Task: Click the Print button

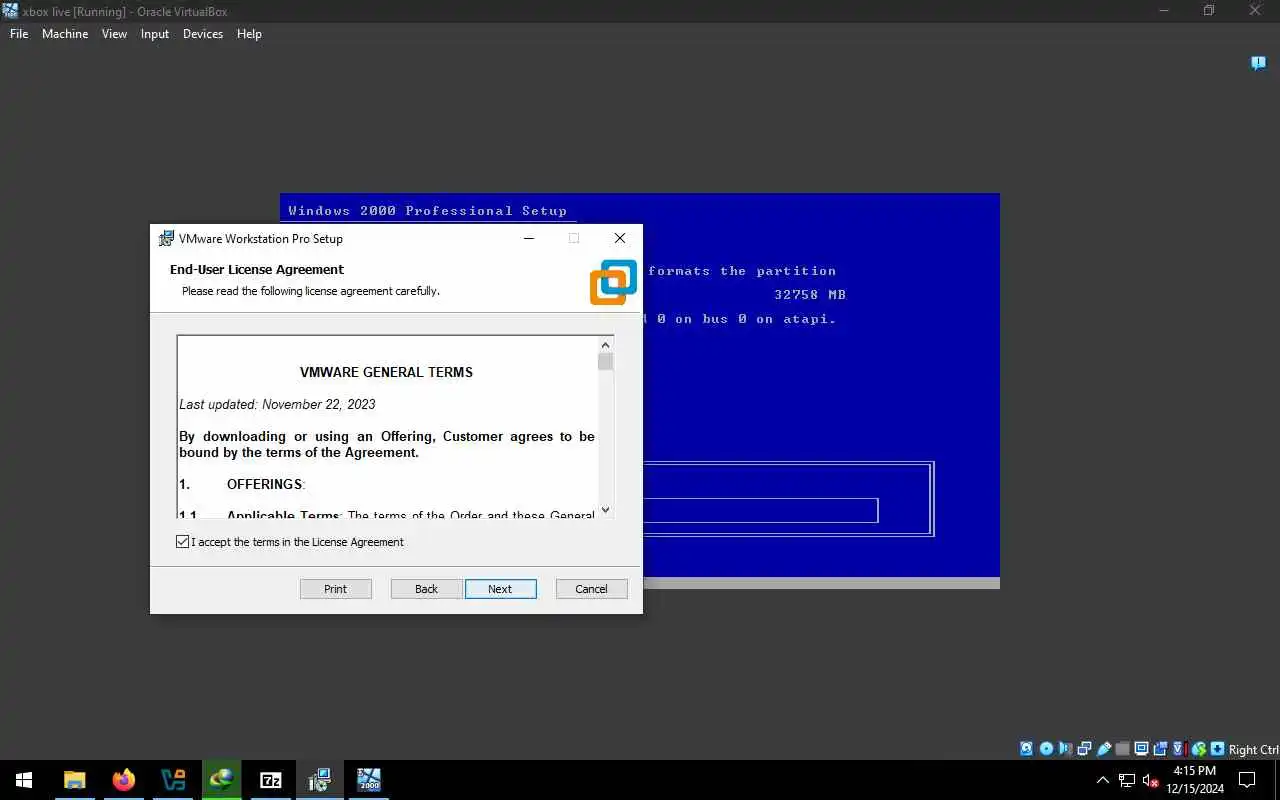Action: tap(336, 589)
